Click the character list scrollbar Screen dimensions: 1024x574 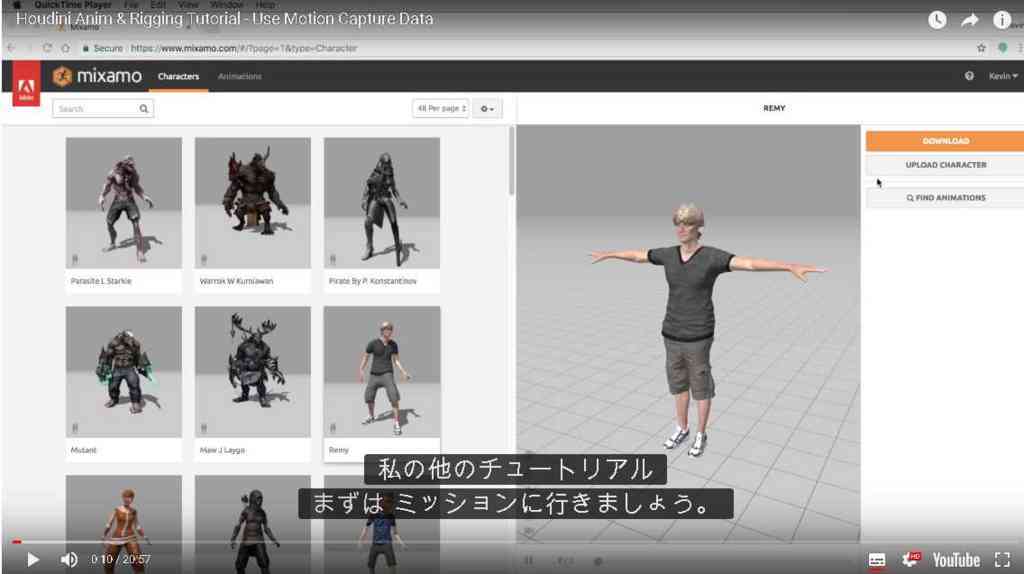tap(511, 161)
